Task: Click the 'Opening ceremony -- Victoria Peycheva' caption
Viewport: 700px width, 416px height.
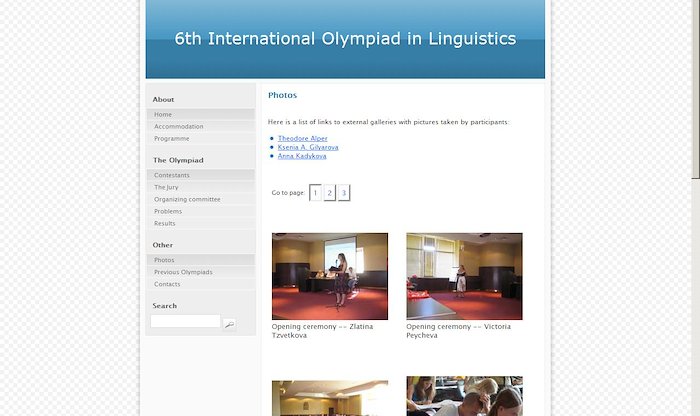Action: click(458, 331)
